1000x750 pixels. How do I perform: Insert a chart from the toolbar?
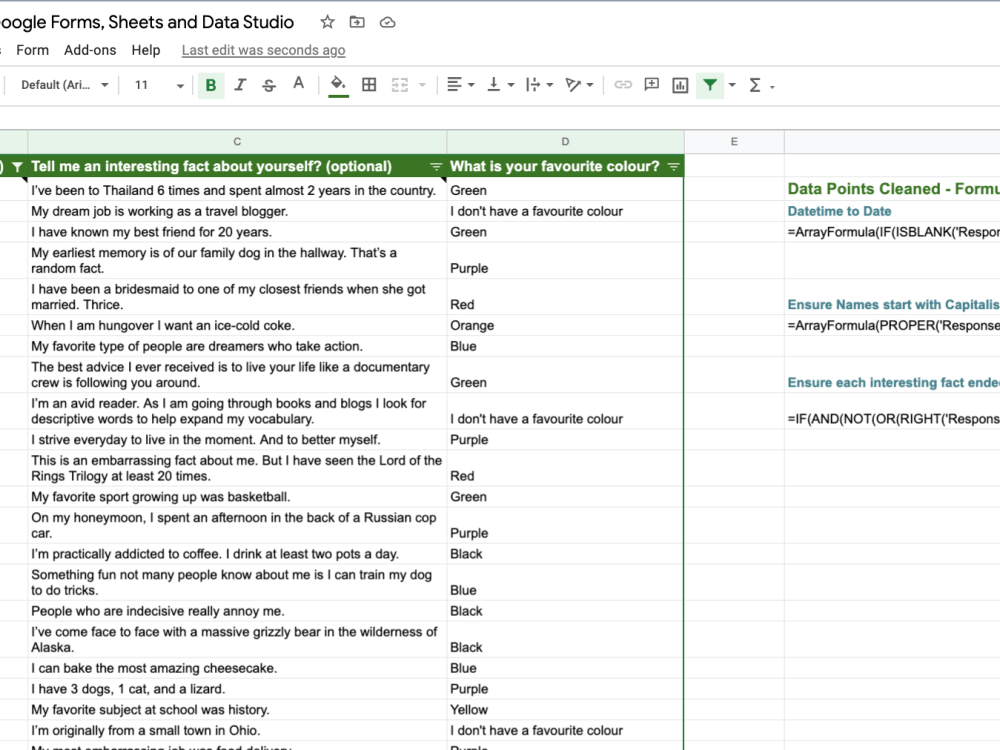tap(679, 85)
